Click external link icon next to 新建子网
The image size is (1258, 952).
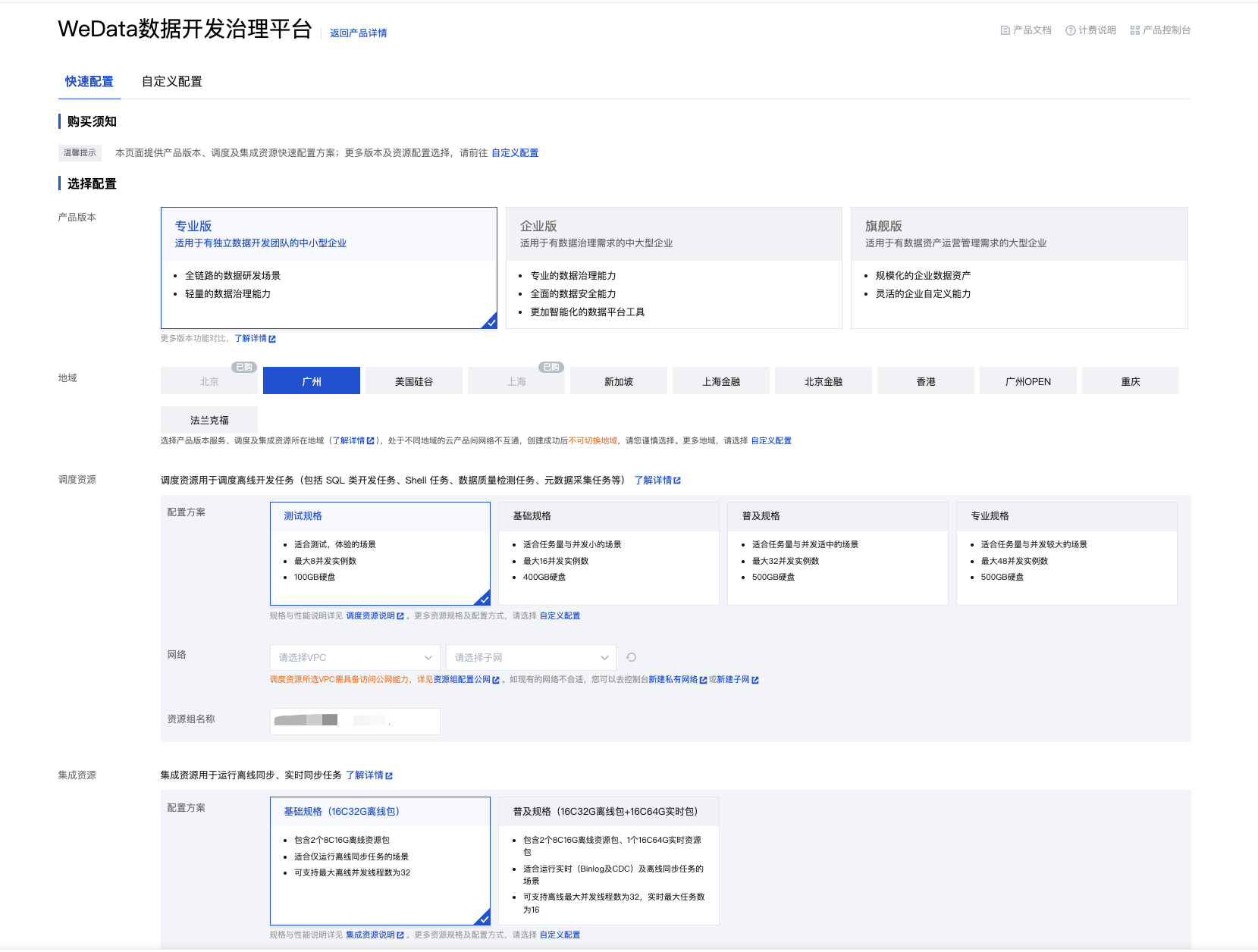point(754,680)
